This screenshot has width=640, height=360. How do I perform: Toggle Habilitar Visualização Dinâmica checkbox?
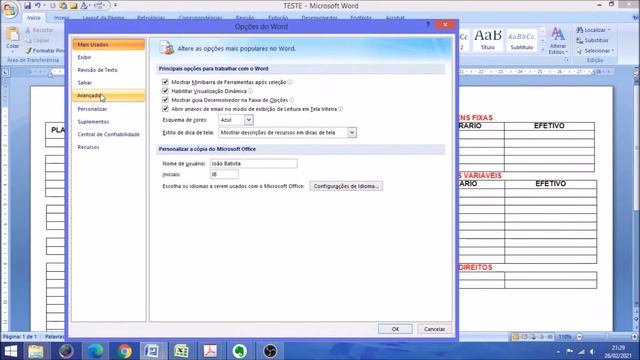165,91
